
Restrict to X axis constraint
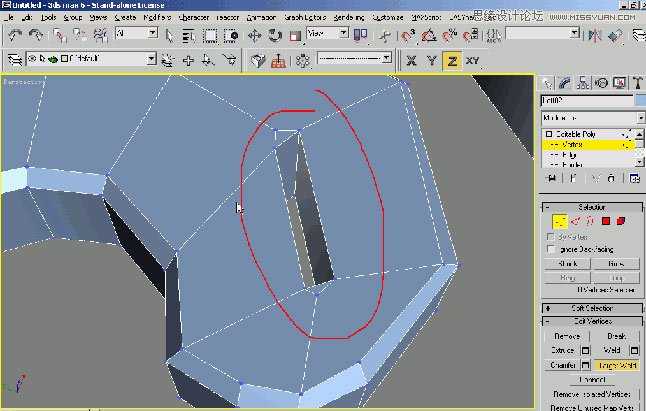point(411,61)
